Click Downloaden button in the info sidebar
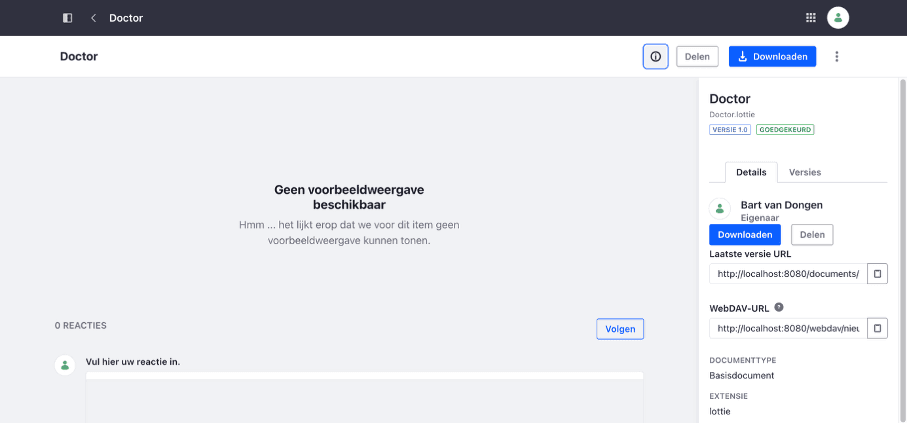 745,235
